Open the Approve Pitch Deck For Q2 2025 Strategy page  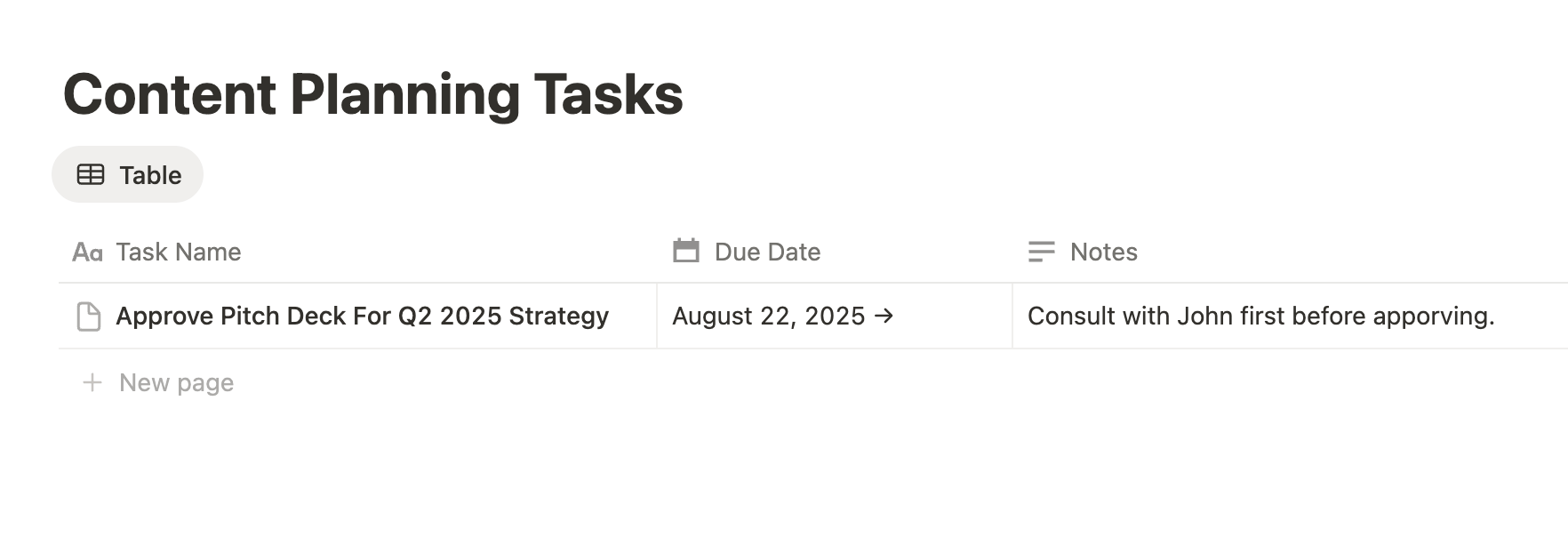click(x=362, y=317)
